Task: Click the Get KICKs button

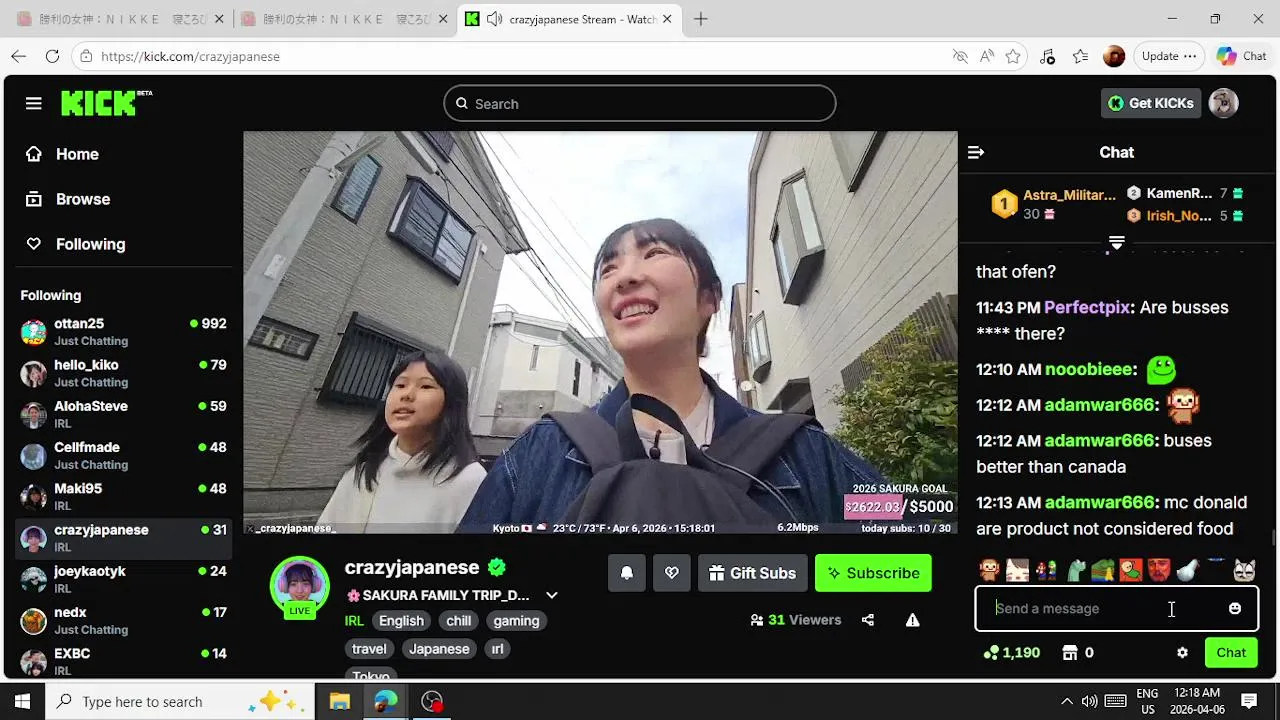Action: (x=1151, y=103)
